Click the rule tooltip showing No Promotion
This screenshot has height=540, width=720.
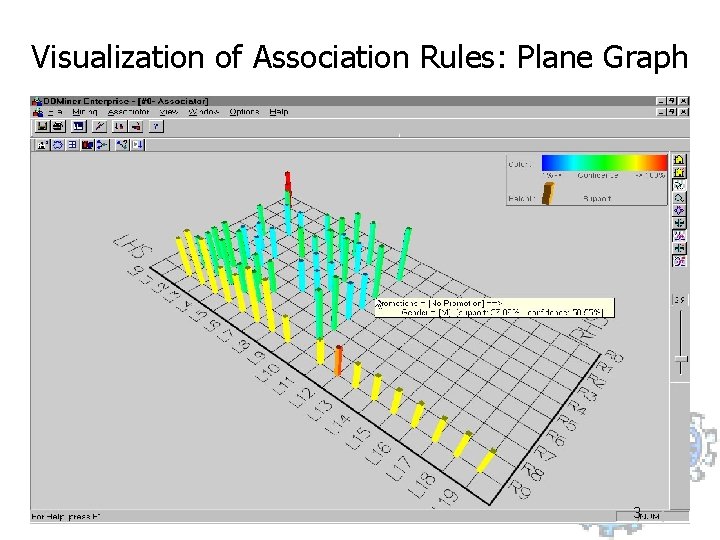pos(495,308)
